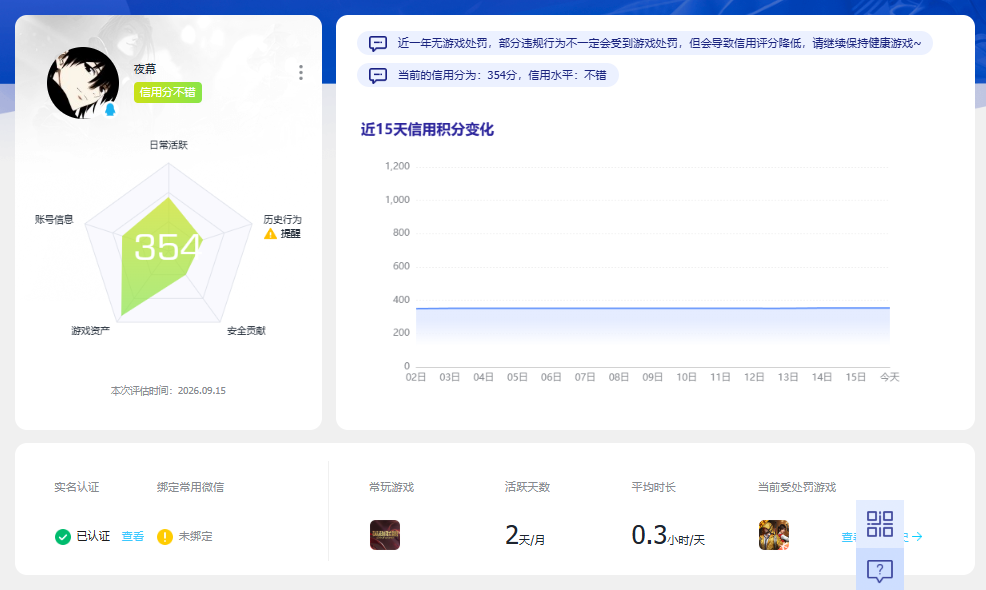Click the QQ penguin badge on avatar

[x=110, y=109]
